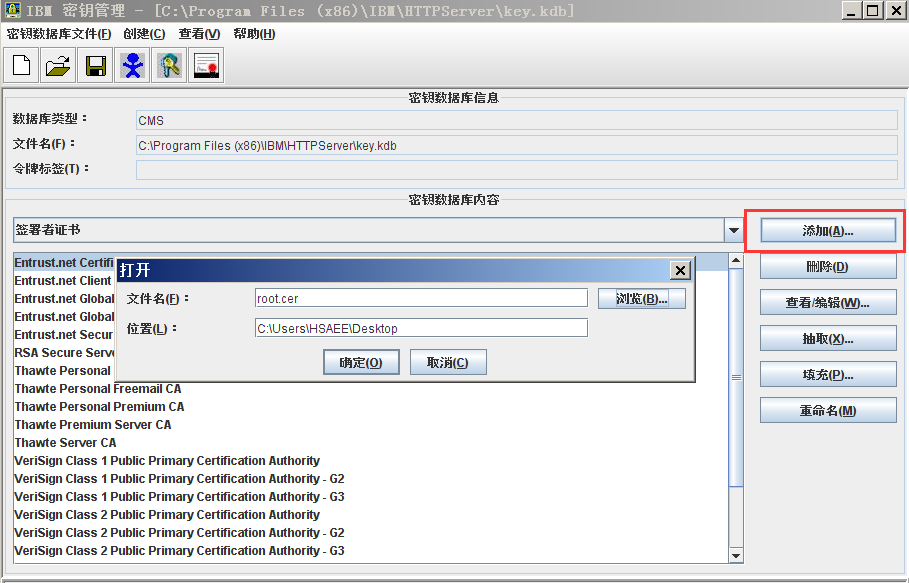This screenshot has width=909, height=583.
Task: Click the floppy disk save icon
Action: [x=96, y=66]
